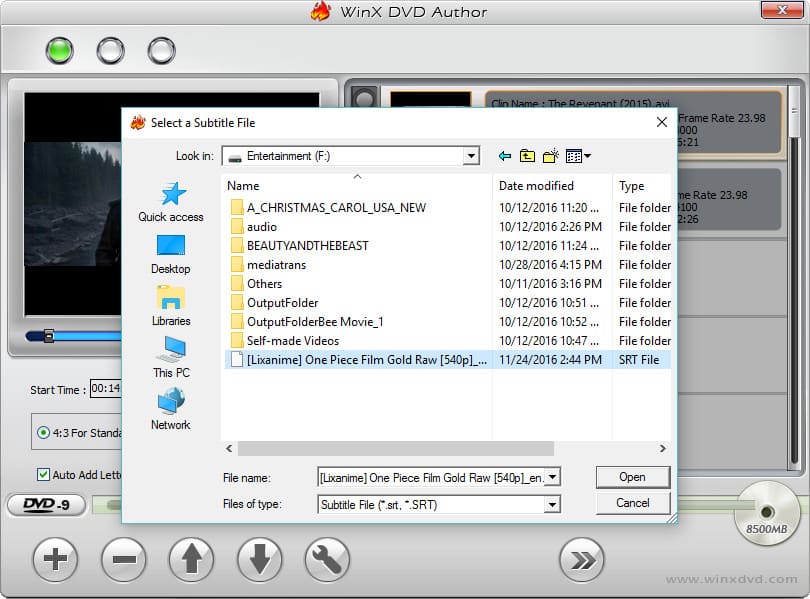
Task: Click the Cancel button
Action: point(633,503)
